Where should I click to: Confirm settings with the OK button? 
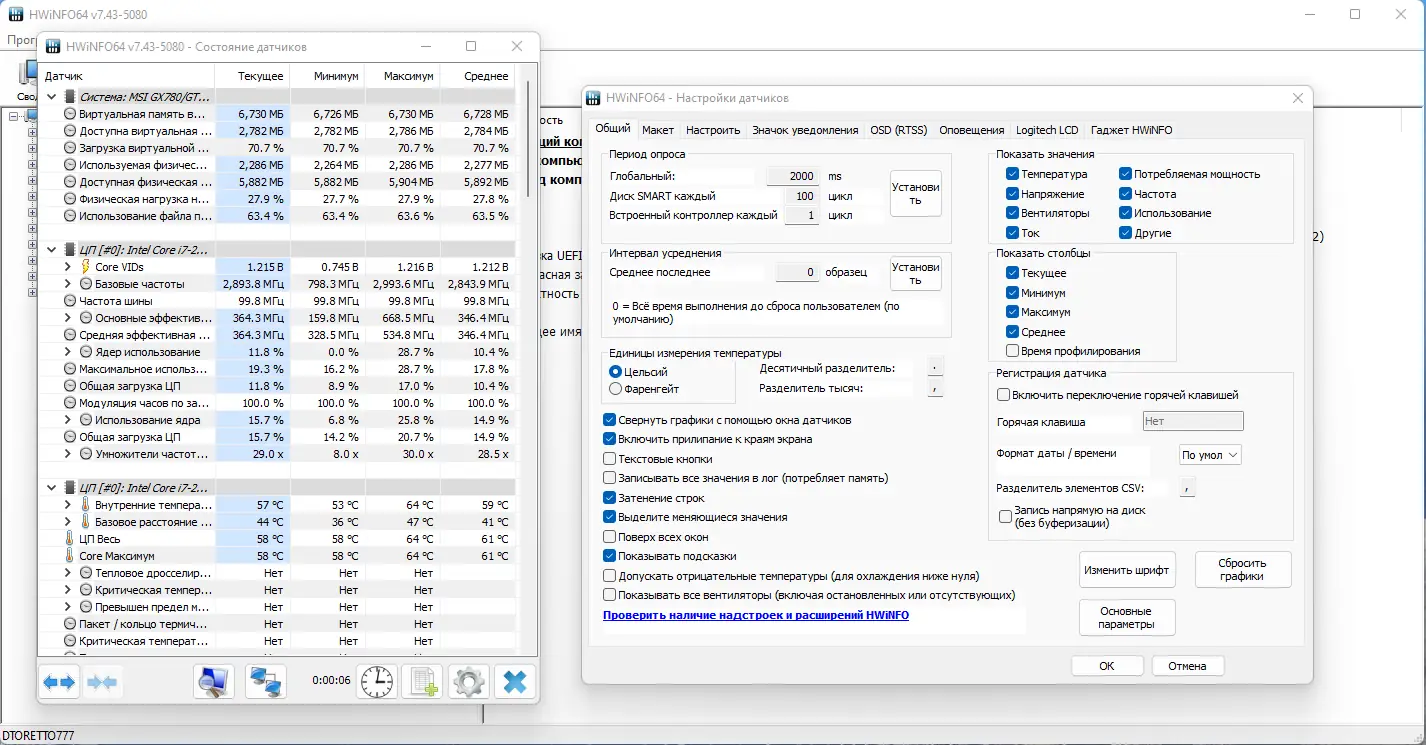pyautogui.click(x=1107, y=666)
